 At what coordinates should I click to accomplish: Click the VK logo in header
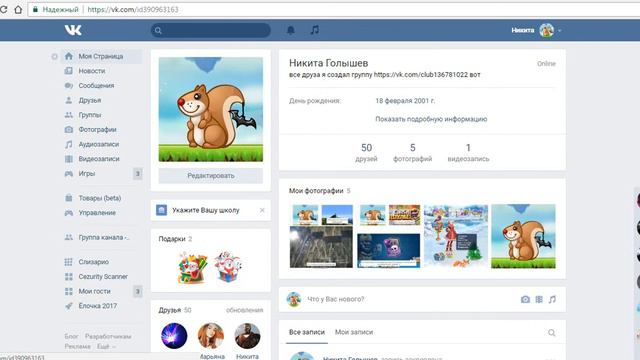pyautogui.click(x=73, y=30)
